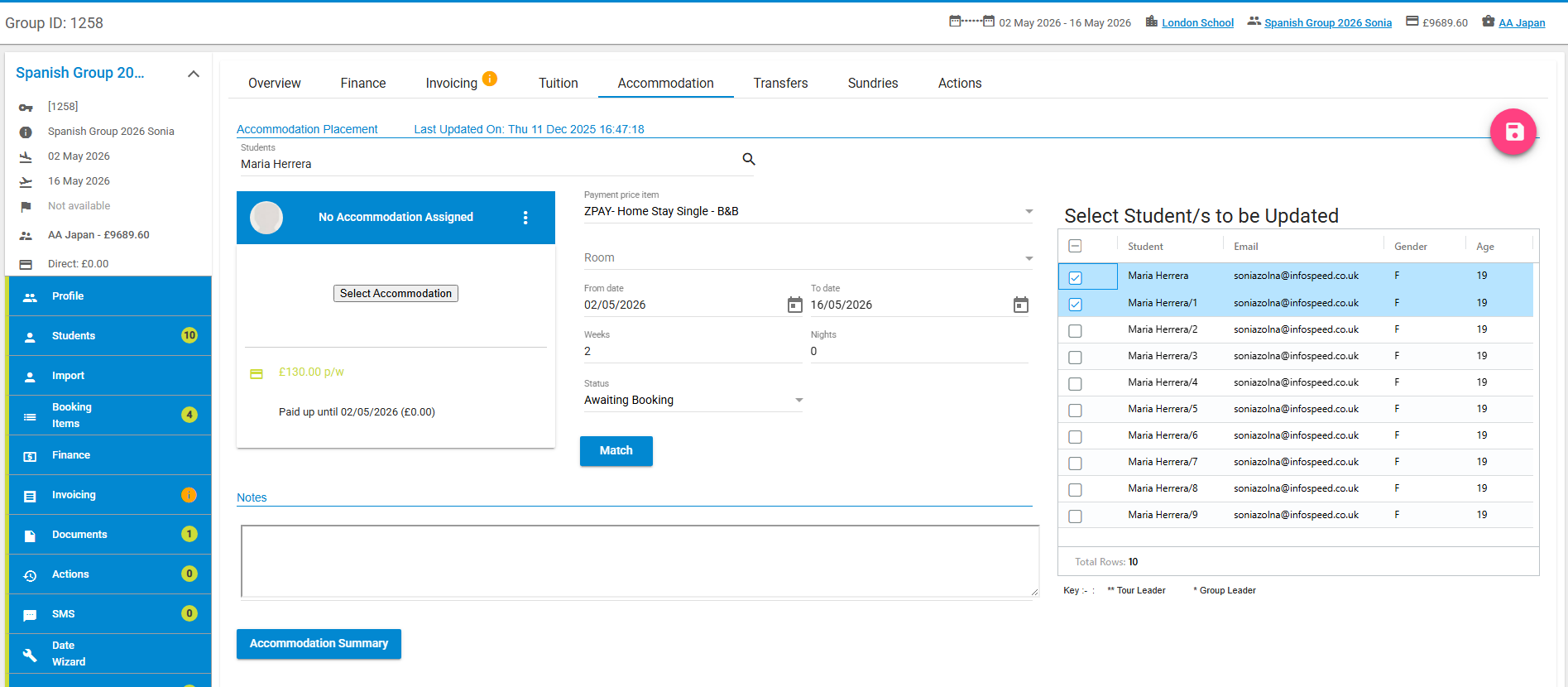Click the Finance money icon in sidebar
Image resolution: width=1568 pixels, height=687 pixels.
[30, 456]
